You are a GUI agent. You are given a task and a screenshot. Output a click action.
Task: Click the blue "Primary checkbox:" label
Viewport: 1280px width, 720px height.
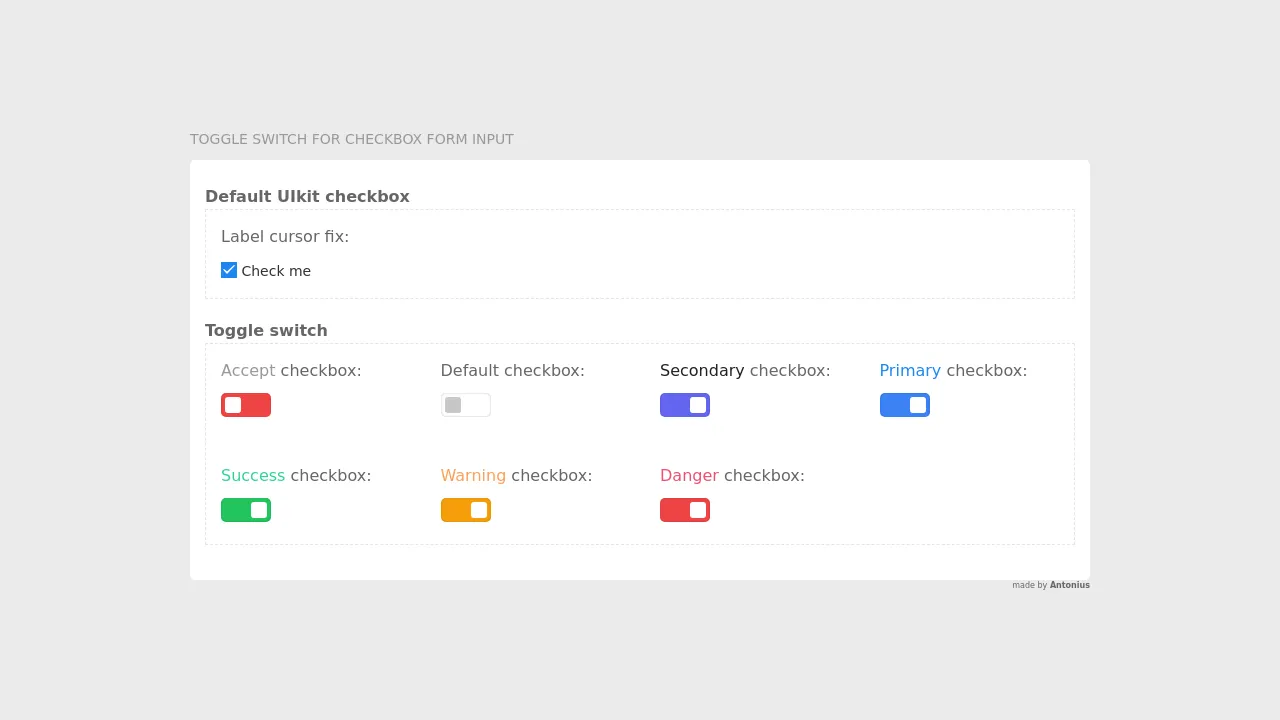(953, 370)
